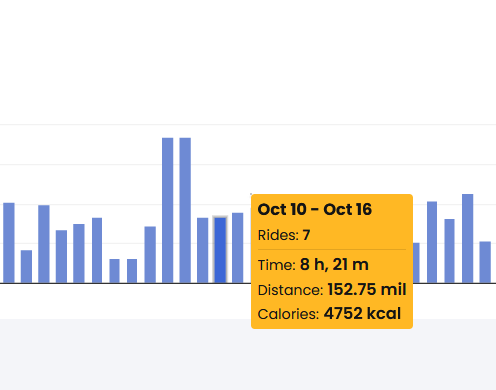Click the bar just right of the highlighted bar
Viewport: 496px width, 390px height.
[238, 248]
